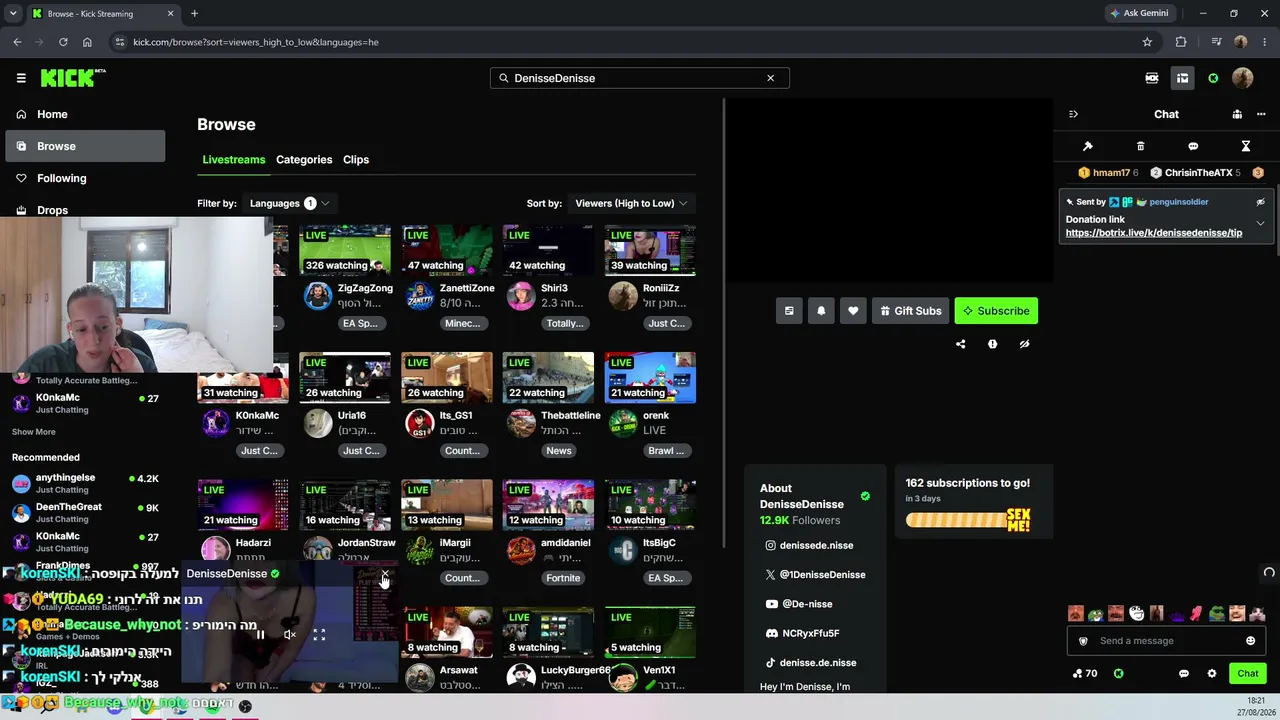Open the Viewers (High to Low) sort dropdown
Viewport: 1280px width, 720px height.
(x=631, y=203)
